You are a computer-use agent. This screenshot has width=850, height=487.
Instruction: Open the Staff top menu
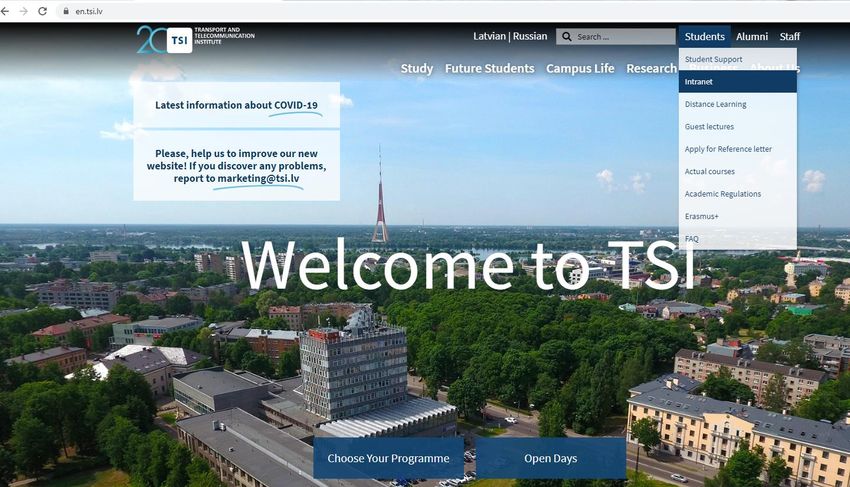(790, 36)
